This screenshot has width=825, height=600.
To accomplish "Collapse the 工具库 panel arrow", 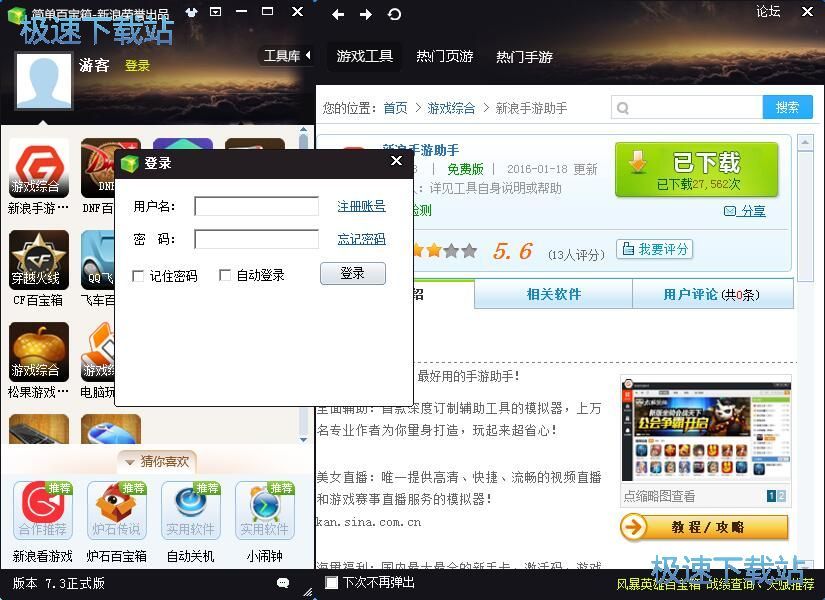I will [x=308, y=55].
